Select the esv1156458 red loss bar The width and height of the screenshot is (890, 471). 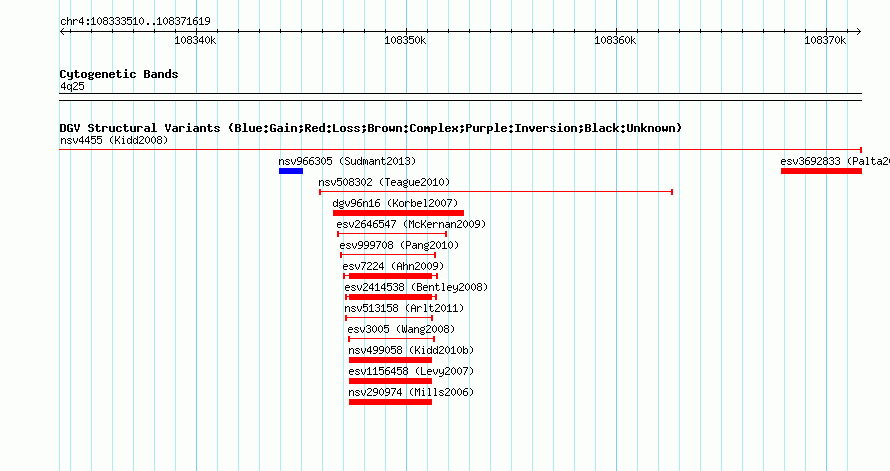tap(391, 381)
